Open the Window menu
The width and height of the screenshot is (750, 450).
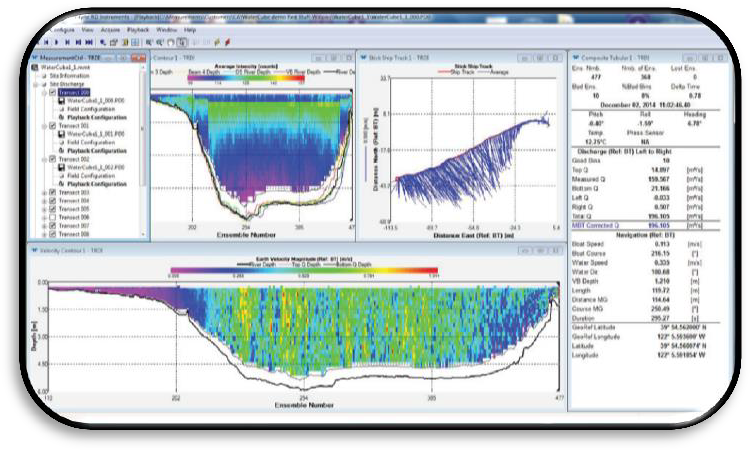pos(167,31)
